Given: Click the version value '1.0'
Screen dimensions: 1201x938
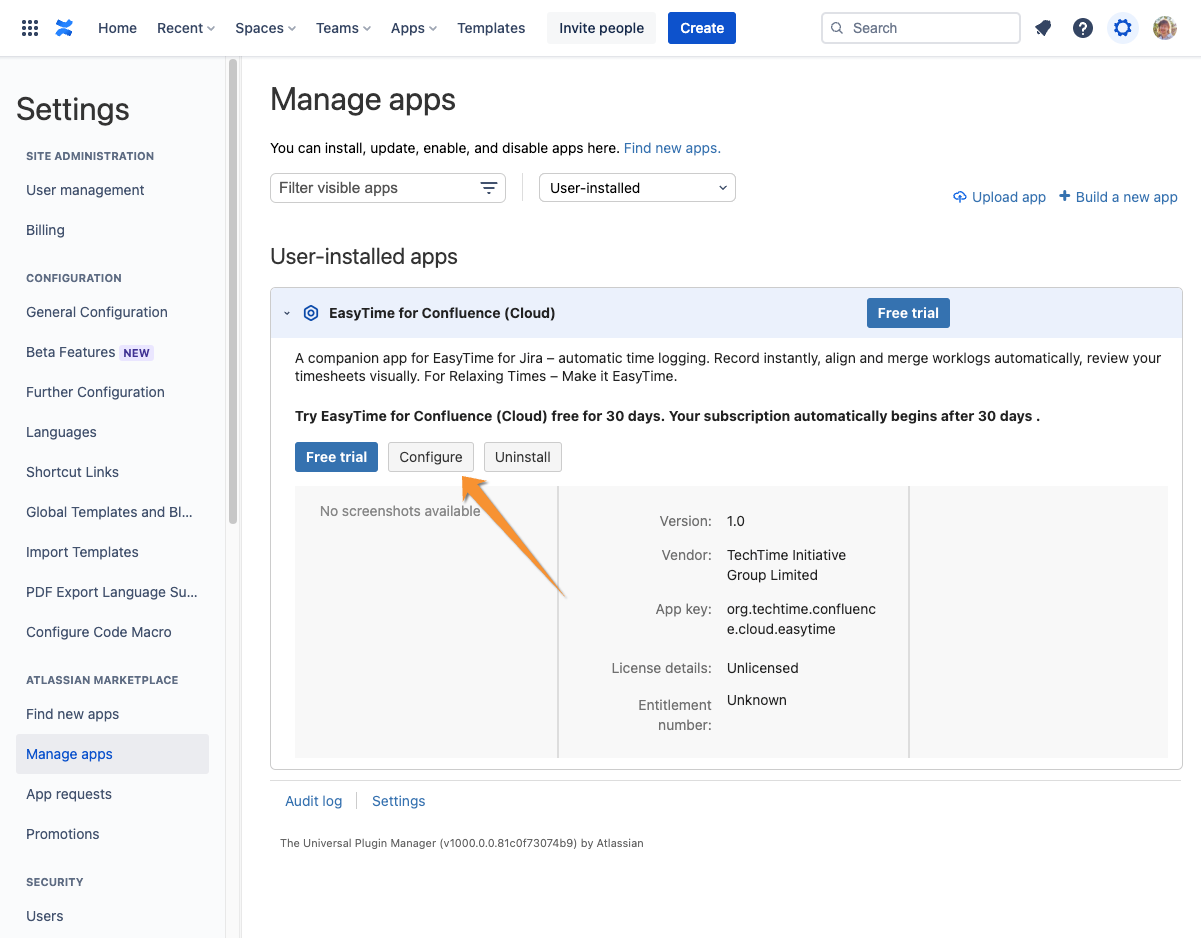Looking at the screenshot, I should tap(736, 521).
